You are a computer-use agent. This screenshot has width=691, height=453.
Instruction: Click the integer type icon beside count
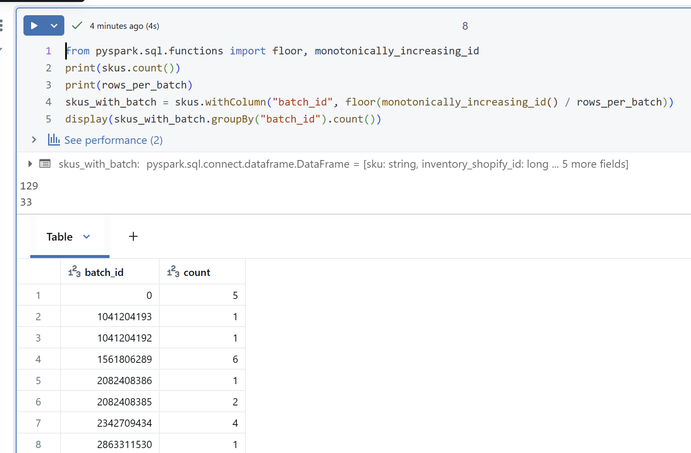pos(173,272)
